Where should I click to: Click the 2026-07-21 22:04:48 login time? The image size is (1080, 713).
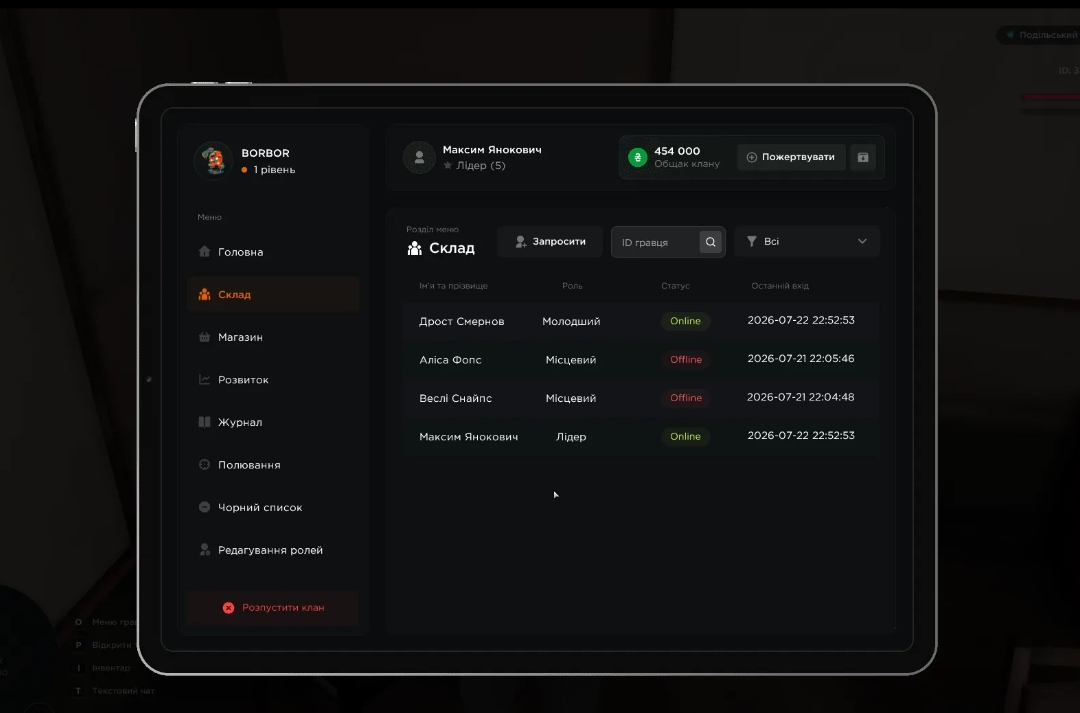coord(800,397)
